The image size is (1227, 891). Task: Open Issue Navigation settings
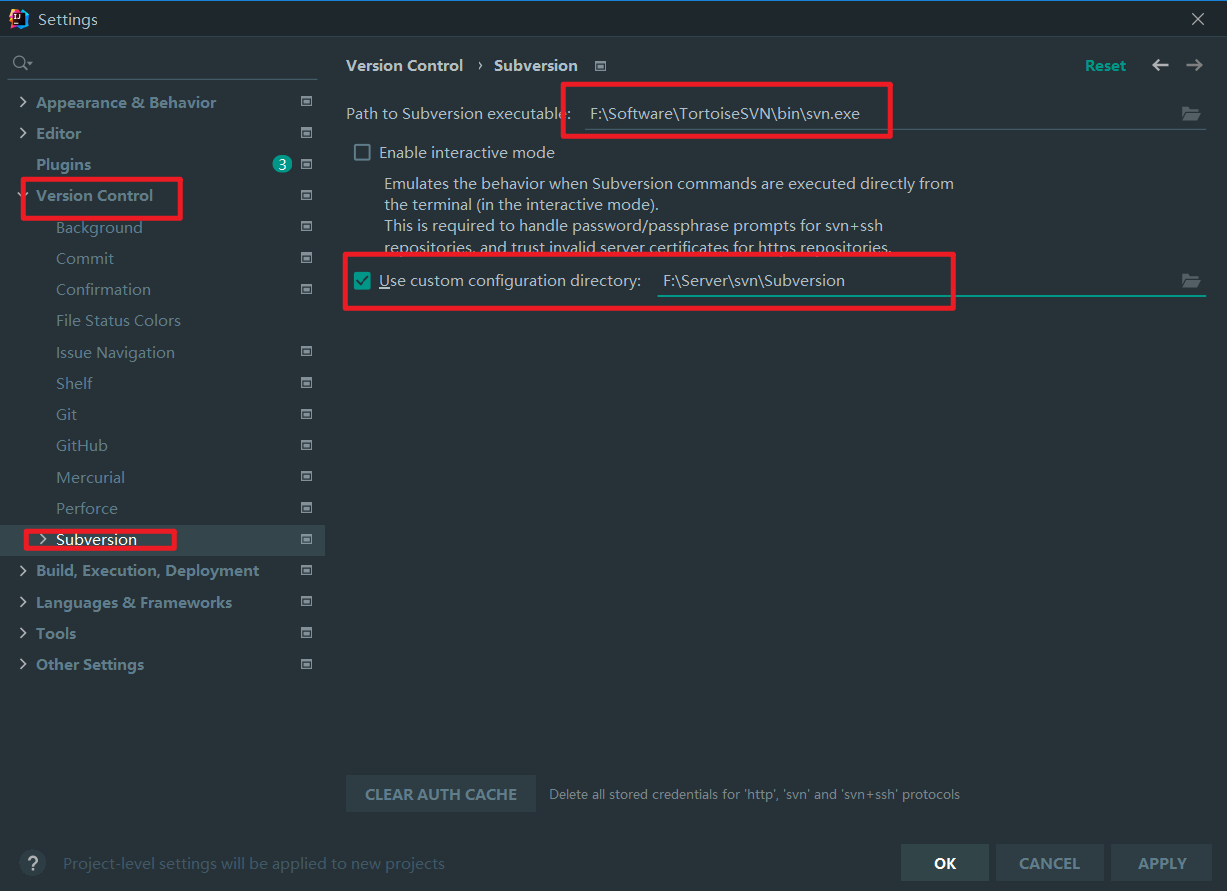(x=115, y=352)
